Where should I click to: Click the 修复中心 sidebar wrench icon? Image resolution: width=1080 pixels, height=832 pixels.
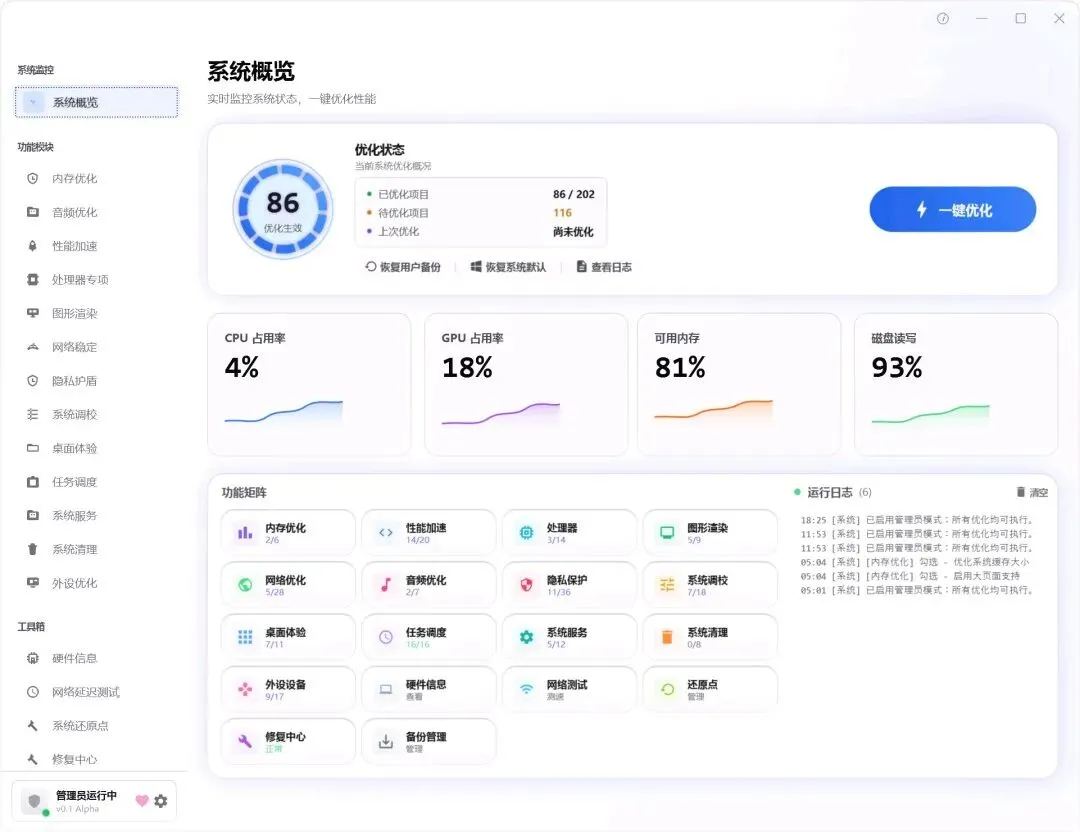[32, 760]
